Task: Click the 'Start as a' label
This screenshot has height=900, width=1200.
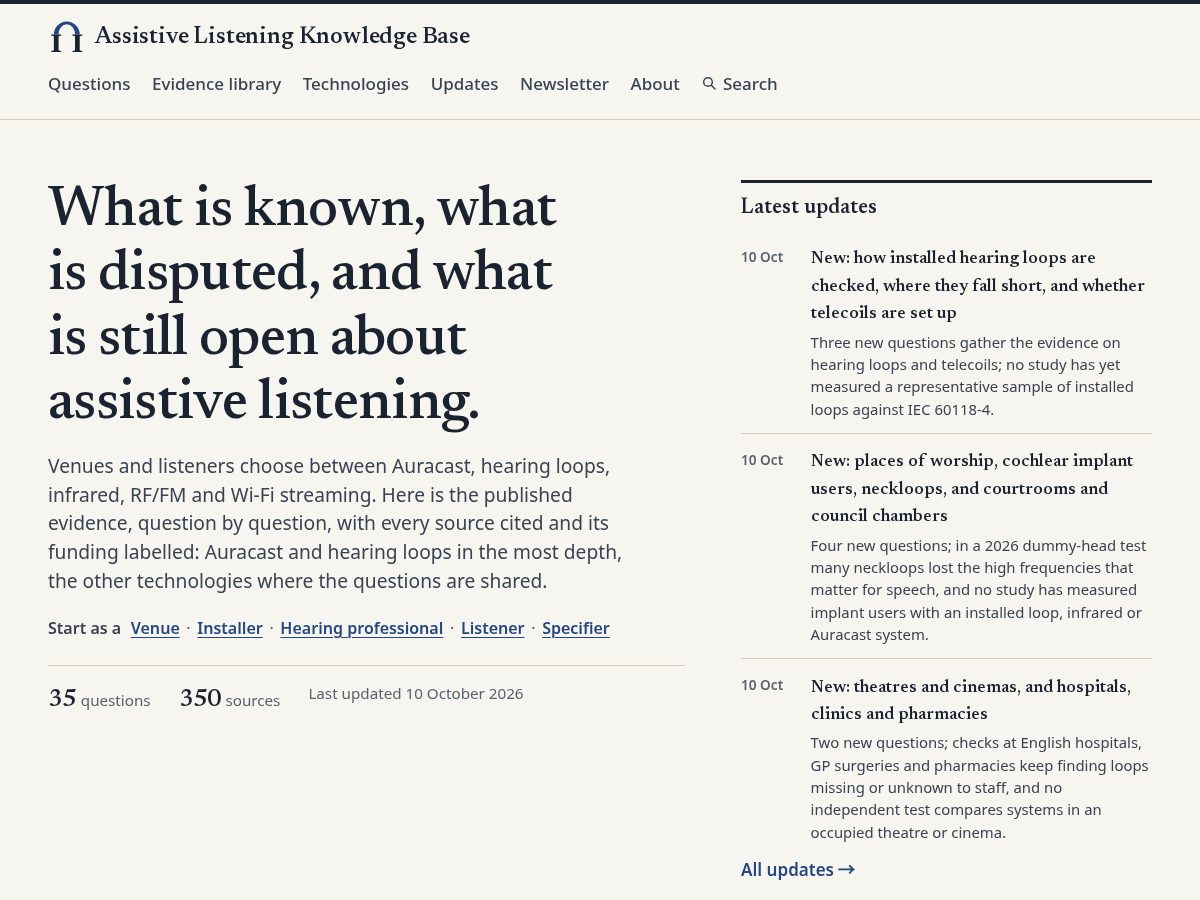Action: point(84,628)
